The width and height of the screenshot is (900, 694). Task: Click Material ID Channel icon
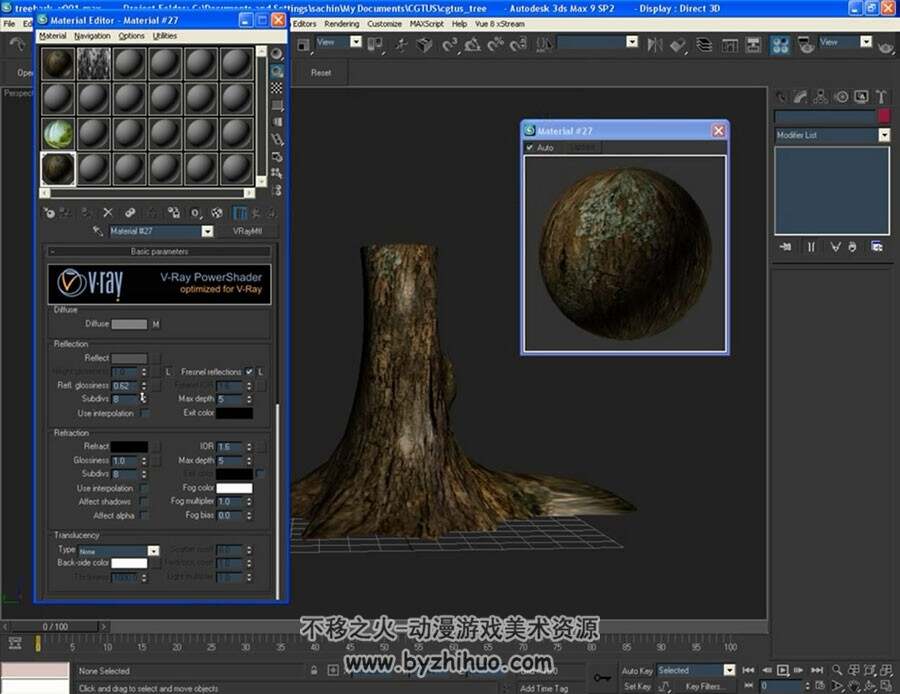click(x=195, y=213)
